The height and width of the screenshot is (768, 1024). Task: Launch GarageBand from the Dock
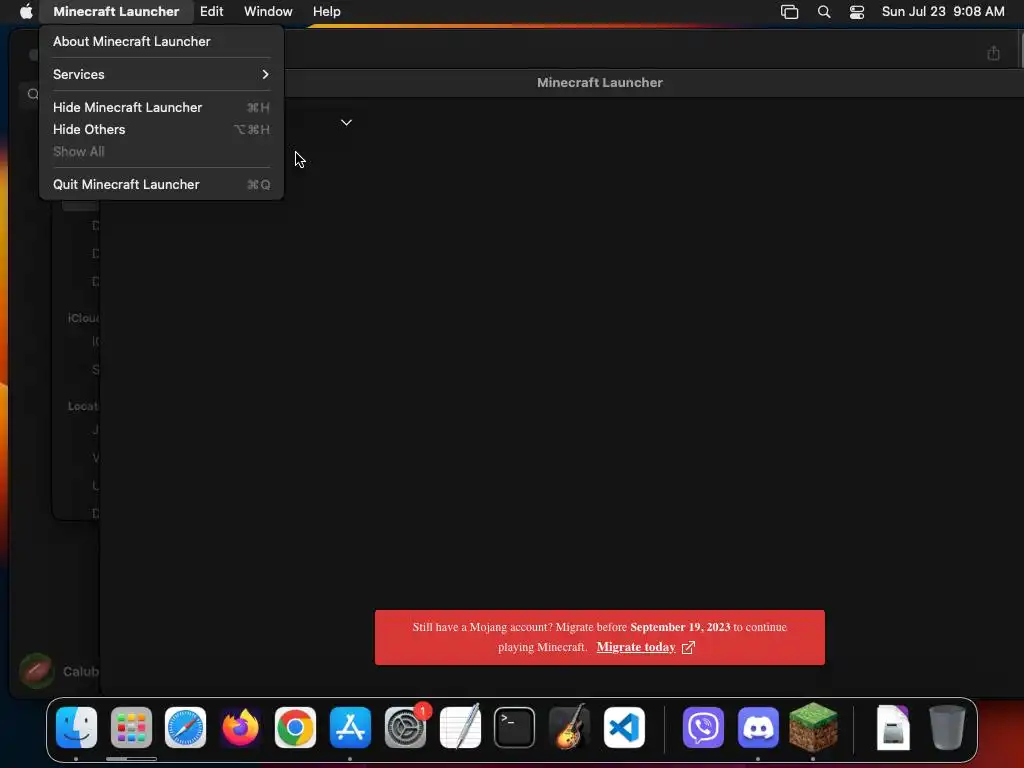(569, 727)
